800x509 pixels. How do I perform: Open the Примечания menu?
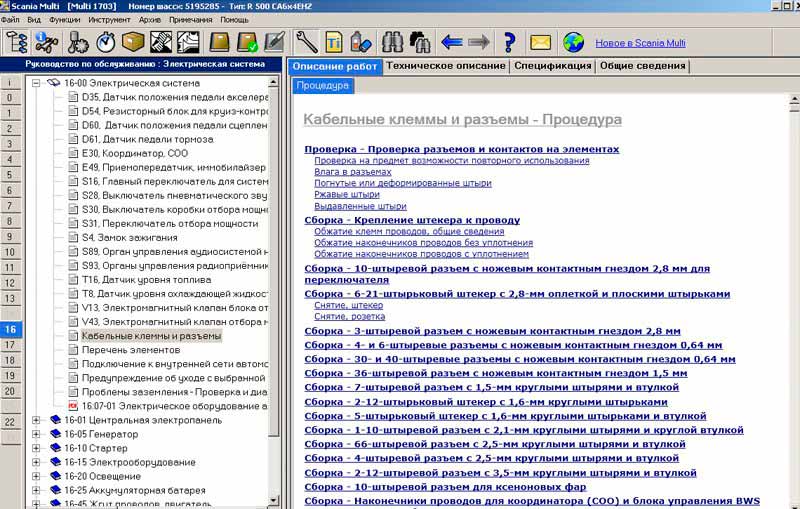[x=190, y=20]
